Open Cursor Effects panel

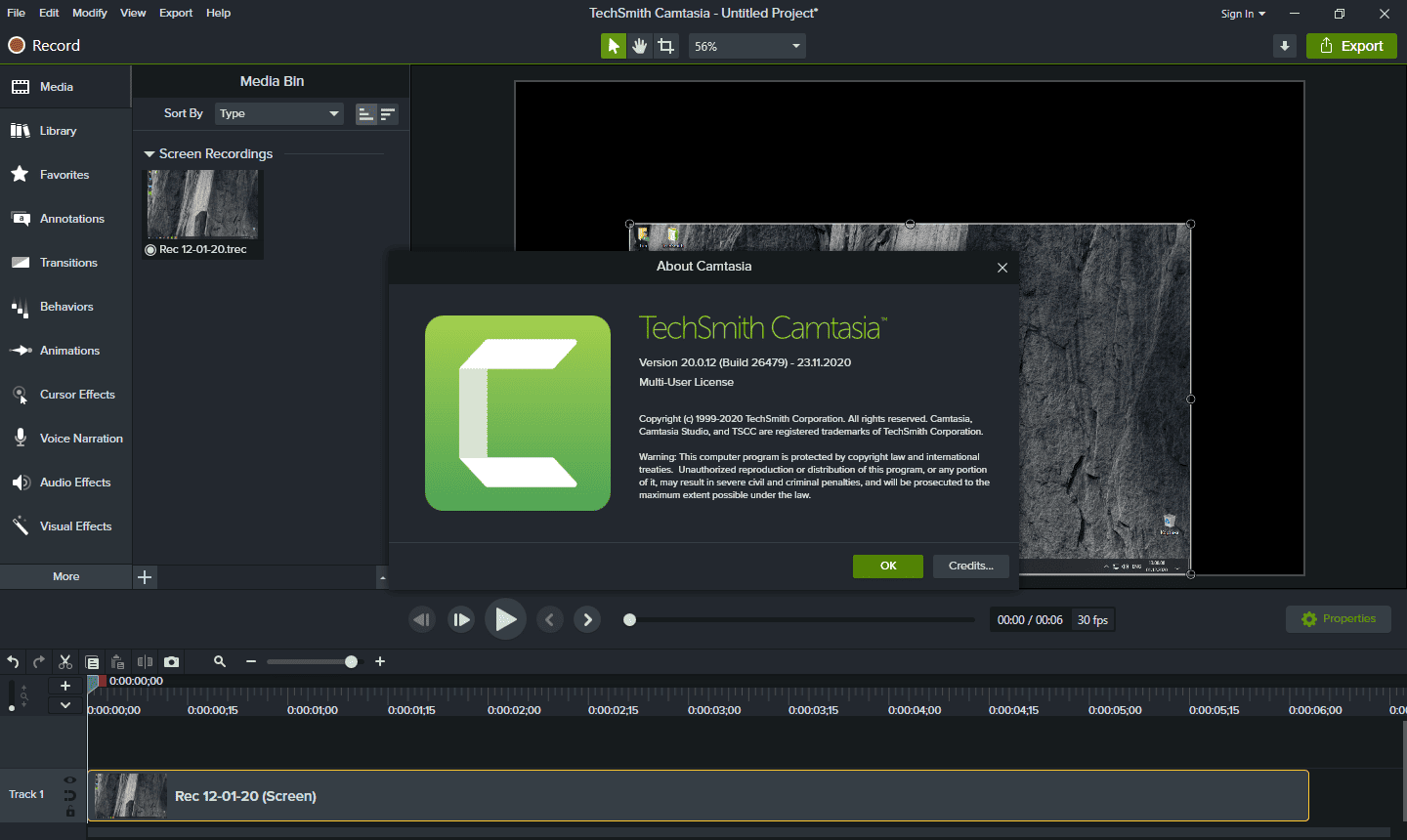[65, 395]
